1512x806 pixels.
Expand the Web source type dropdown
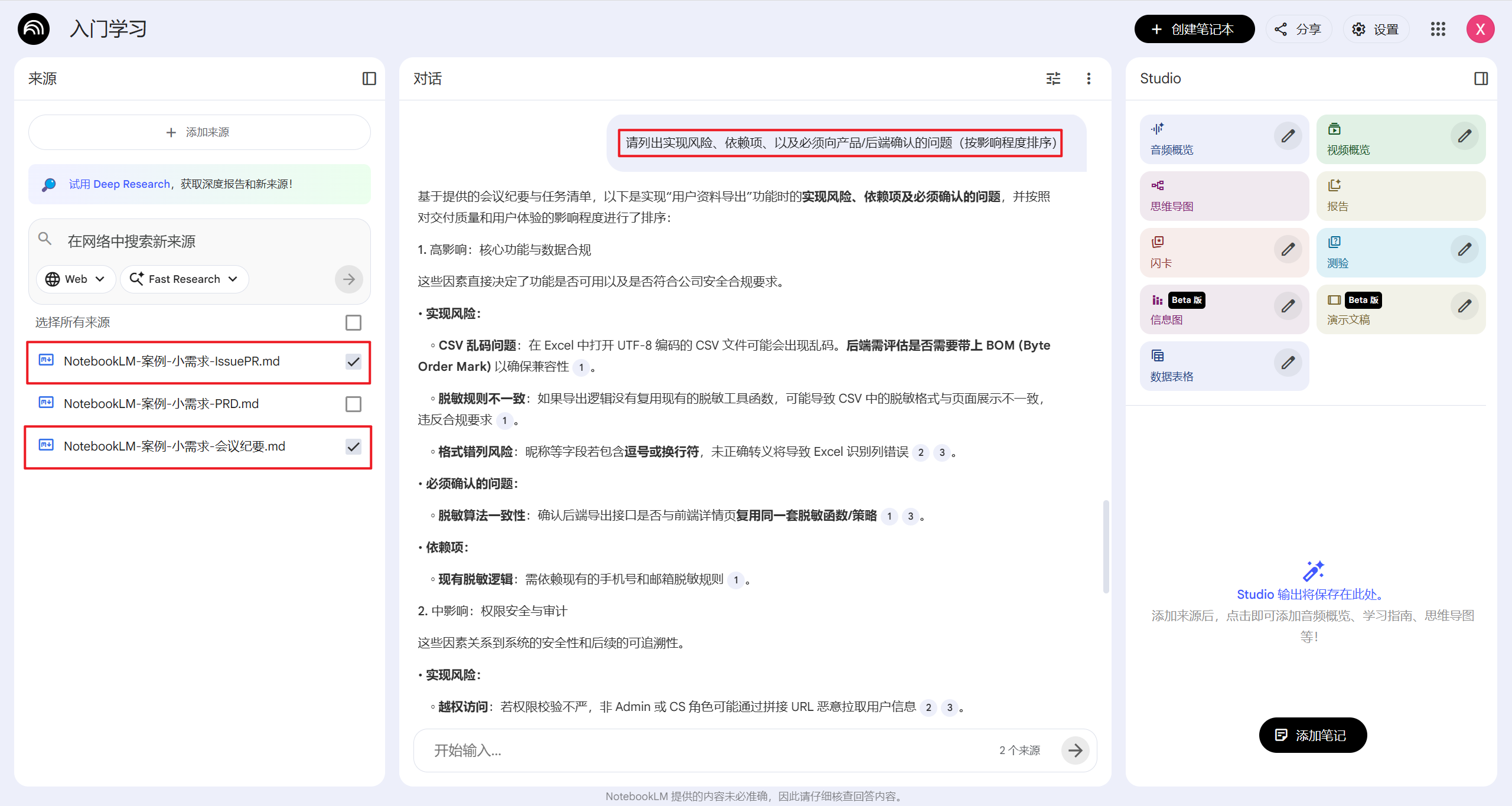coord(76,279)
